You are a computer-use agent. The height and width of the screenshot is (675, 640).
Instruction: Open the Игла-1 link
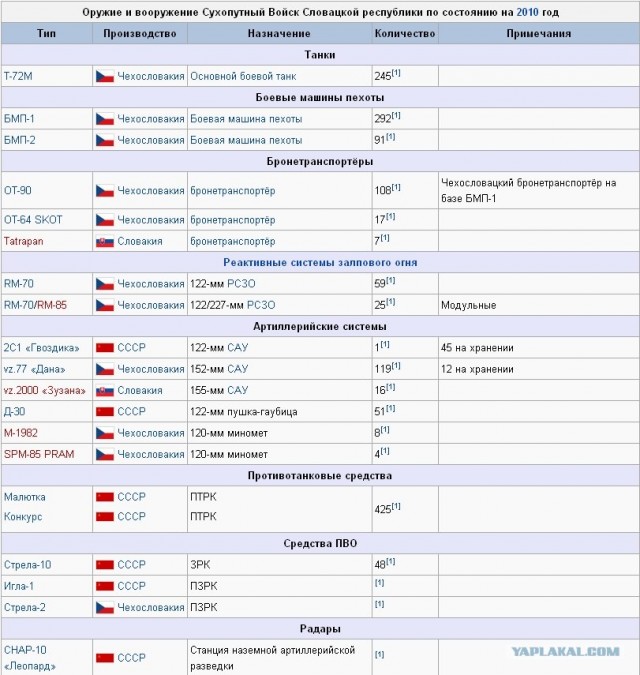(19, 586)
